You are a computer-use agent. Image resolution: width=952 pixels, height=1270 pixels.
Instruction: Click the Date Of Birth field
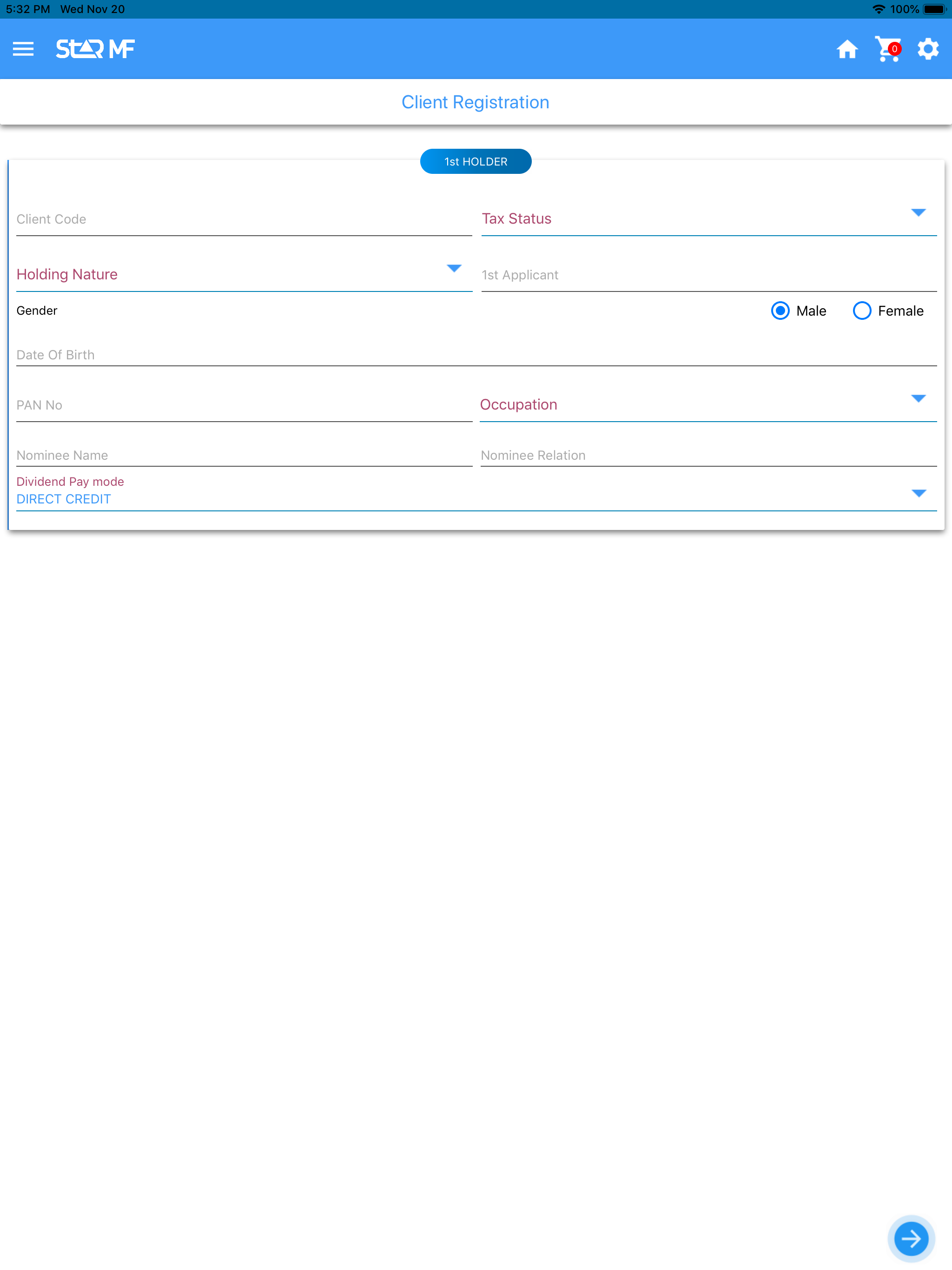[x=230, y=355]
